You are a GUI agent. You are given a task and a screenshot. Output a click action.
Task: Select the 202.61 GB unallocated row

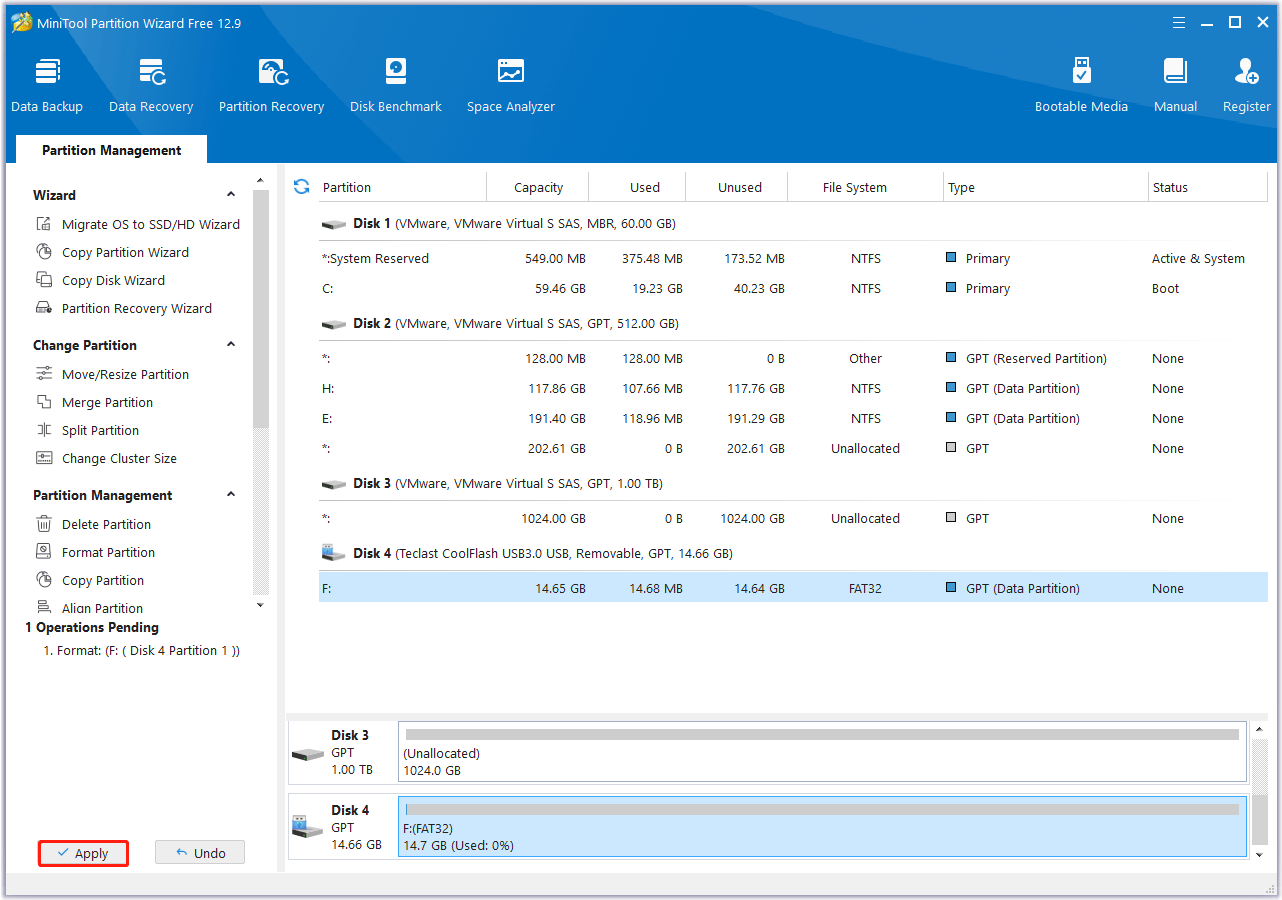793,448
